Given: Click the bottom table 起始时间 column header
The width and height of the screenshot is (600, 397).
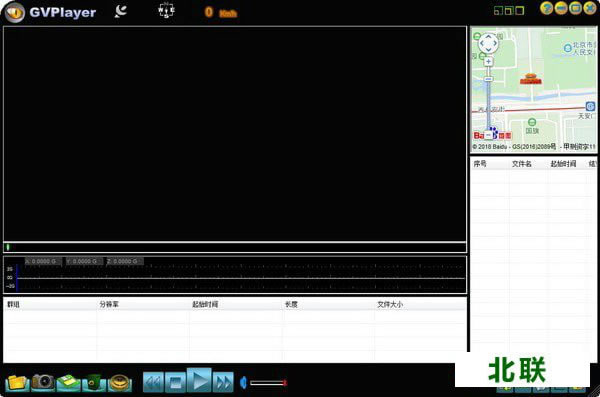Looking at the screenshot, I should tap(205, 304).
